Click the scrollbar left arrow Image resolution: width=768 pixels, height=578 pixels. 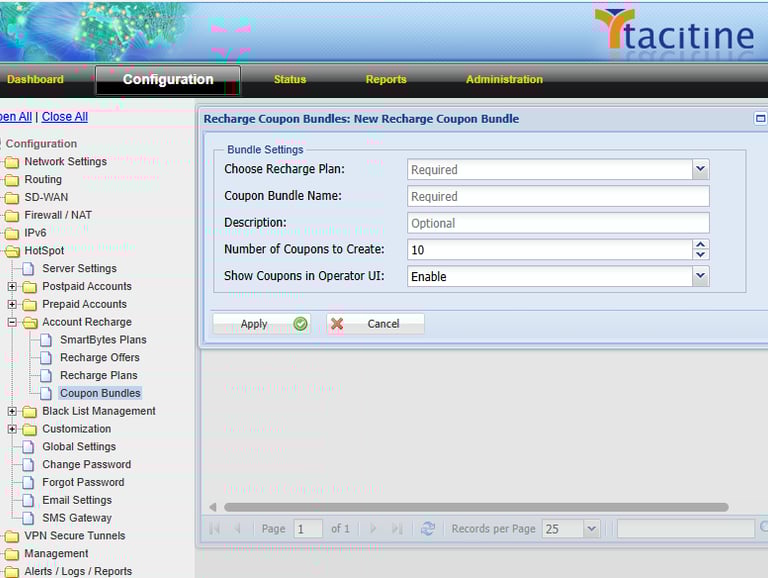point(213,507)
